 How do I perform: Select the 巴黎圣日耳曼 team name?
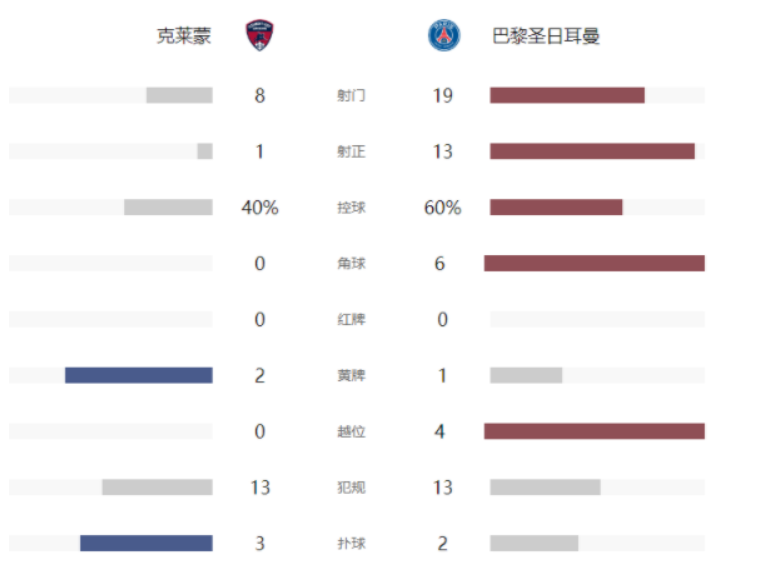click(x=546, y=37)
